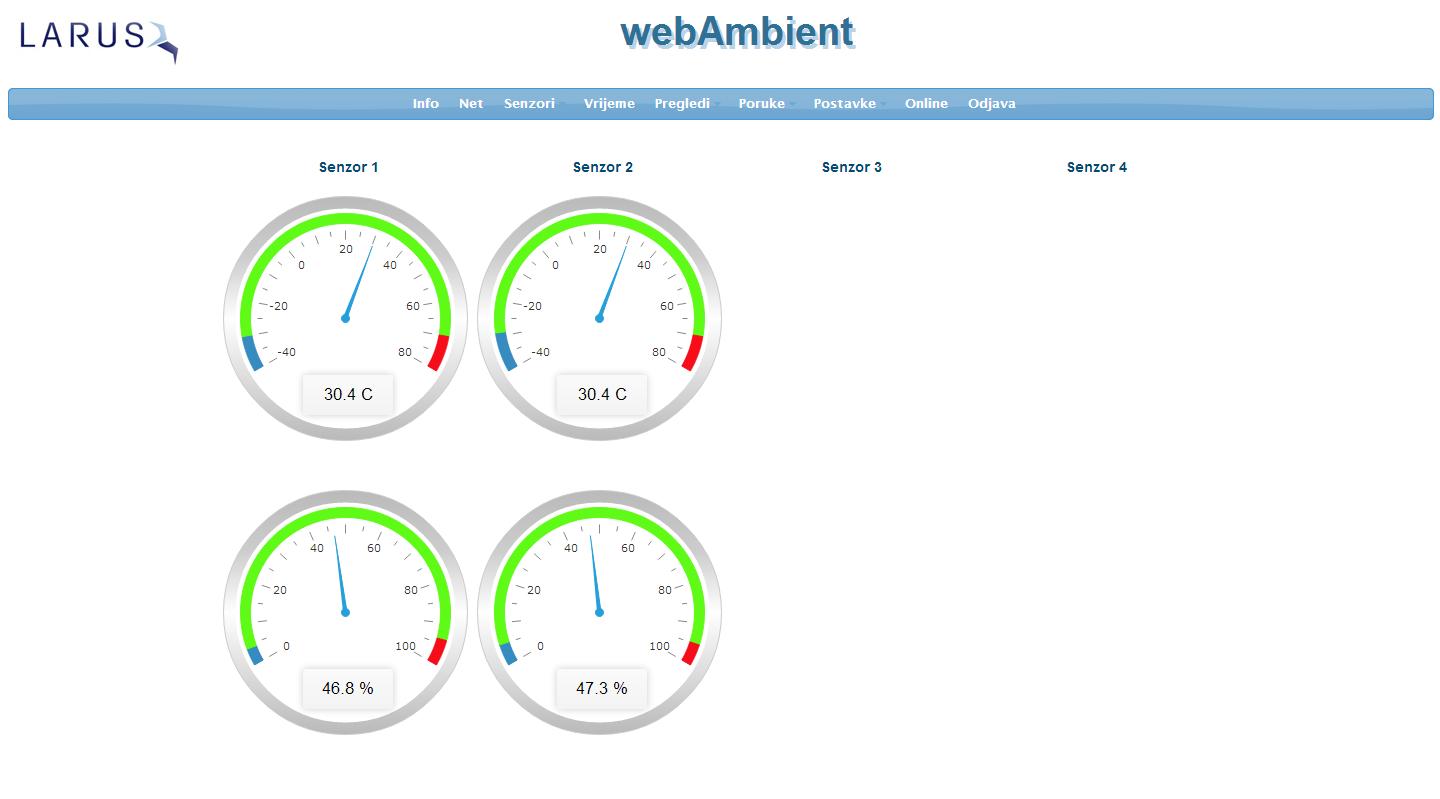Click the Senzor 1 heading
The image size is (1440, 799).
point(348,167)
